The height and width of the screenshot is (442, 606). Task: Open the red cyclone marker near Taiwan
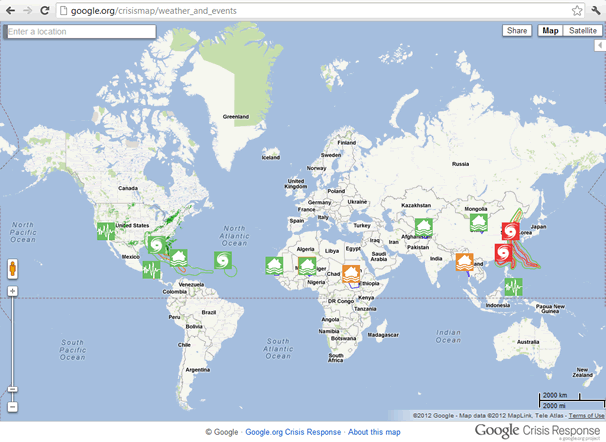tap(504, 253)
